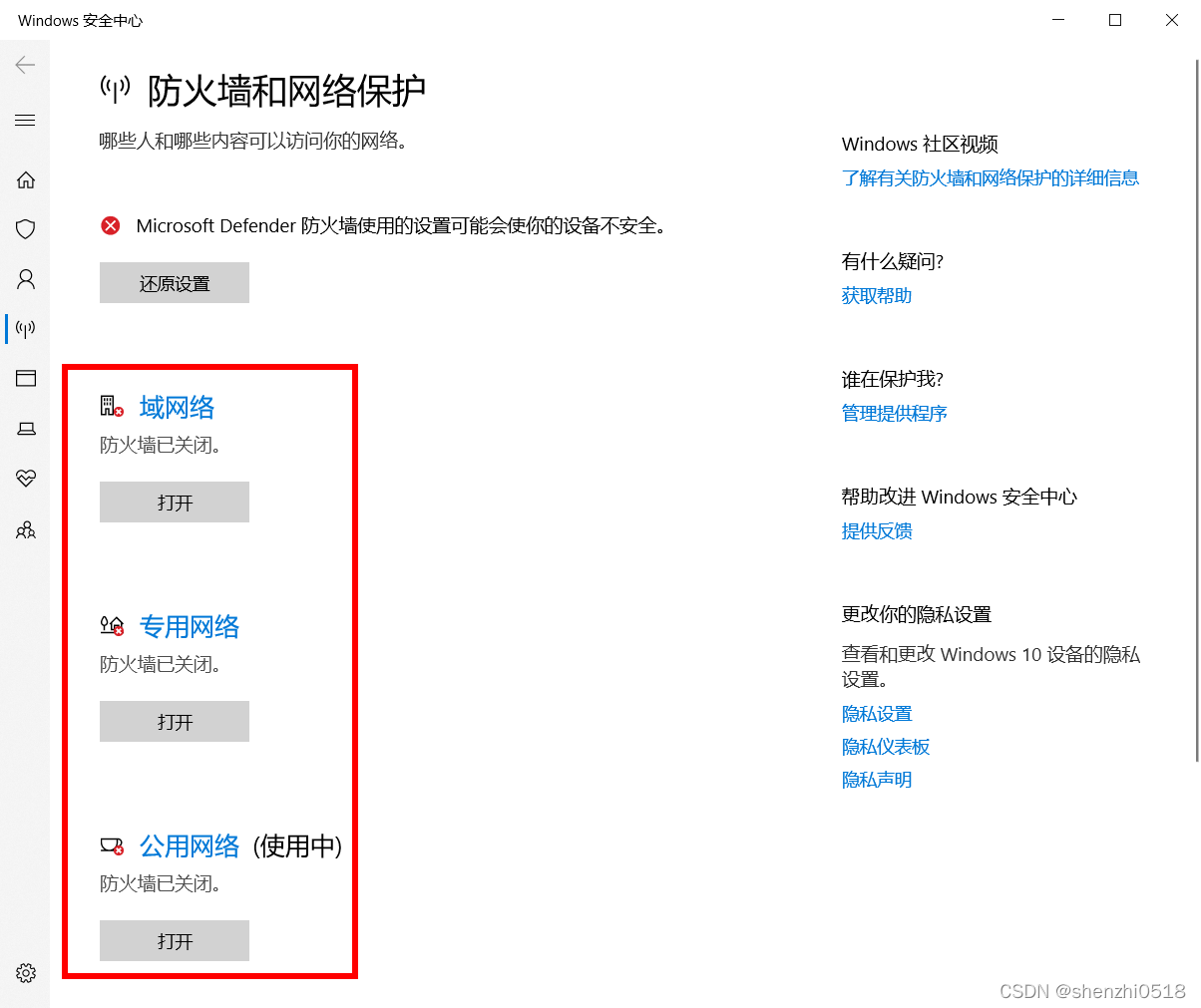Go to Home in the sidebar
This screenshot has width=1201, height=1008.
26,180
